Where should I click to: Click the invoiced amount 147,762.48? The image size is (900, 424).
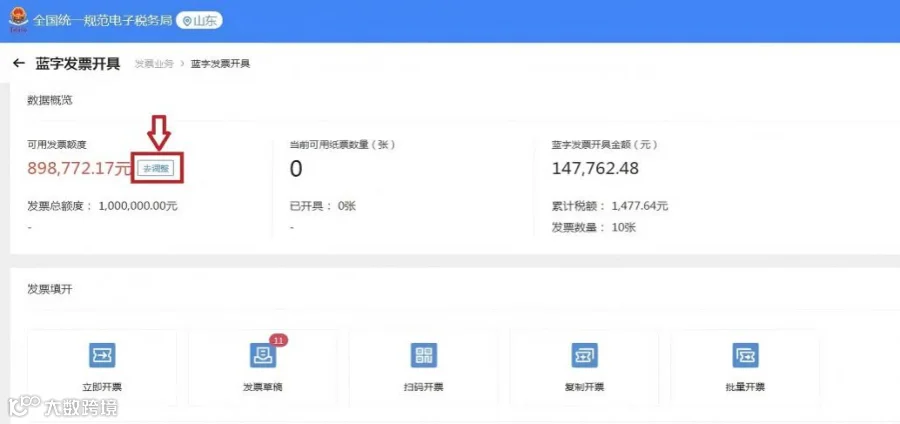click(x=595, y=168)
